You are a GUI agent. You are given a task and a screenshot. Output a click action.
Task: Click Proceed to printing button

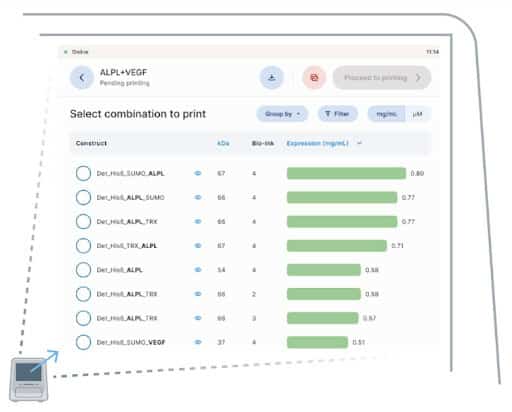tap(382, 78)
